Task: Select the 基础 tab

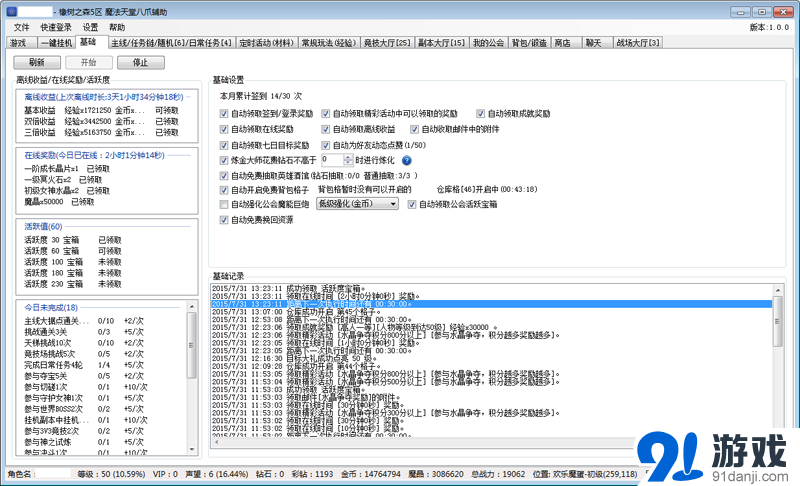Action: [91, 42]
